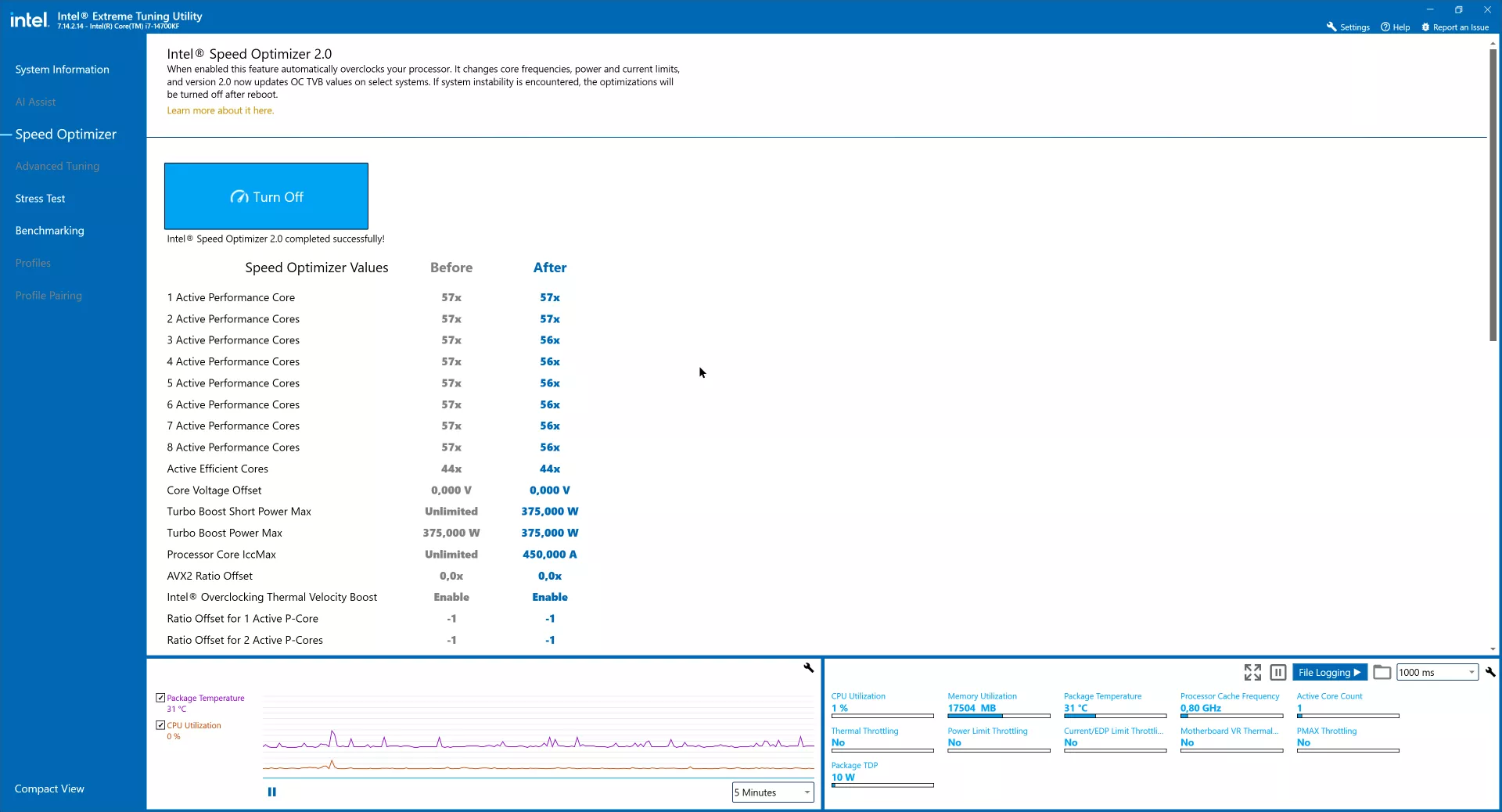Click the CPU Utilization monitor bar
This screenshot has width=1502, height=812.
(x=882, y=716)
